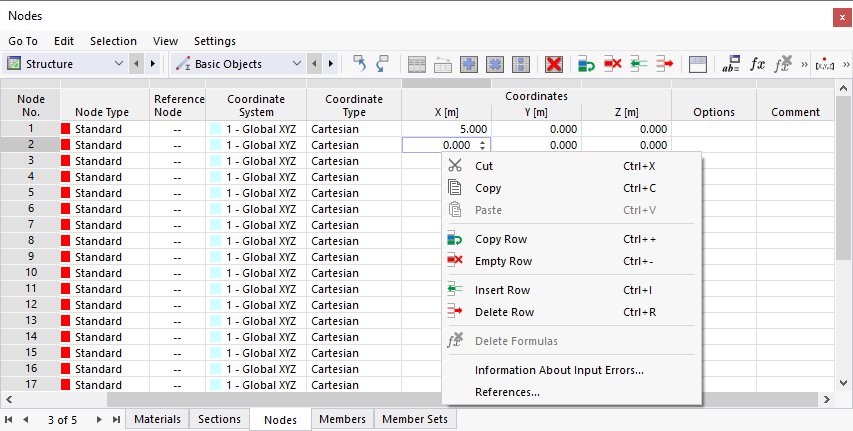
Task: Switch to the Materials tab
Action: pyautogui.click(x=157, y=420)
